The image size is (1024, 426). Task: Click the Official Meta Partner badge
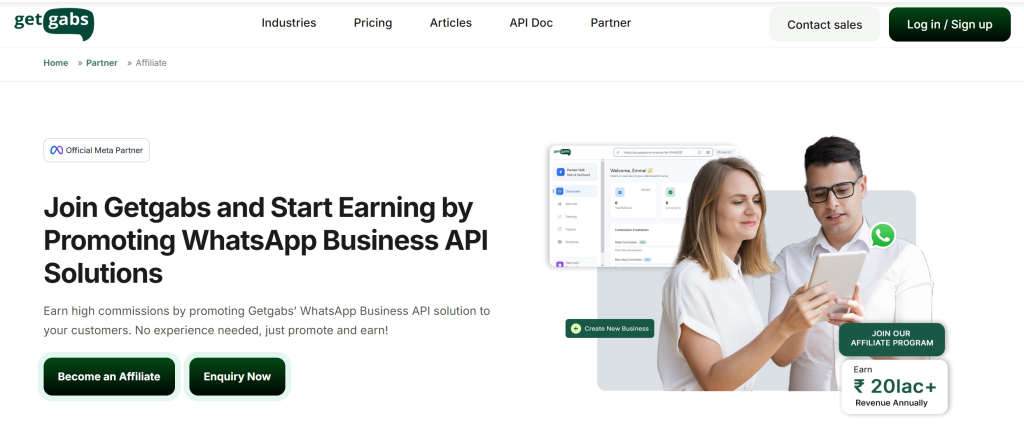coord(97,150)
